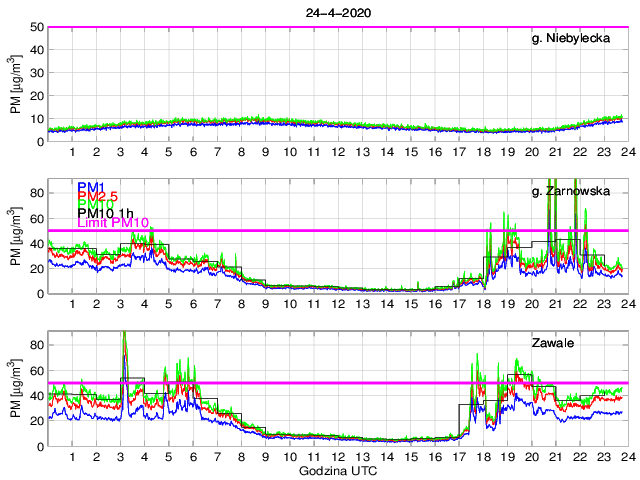Click the Zawale station label
Screen dimensions: 640x480
click(x=597, y=343)
